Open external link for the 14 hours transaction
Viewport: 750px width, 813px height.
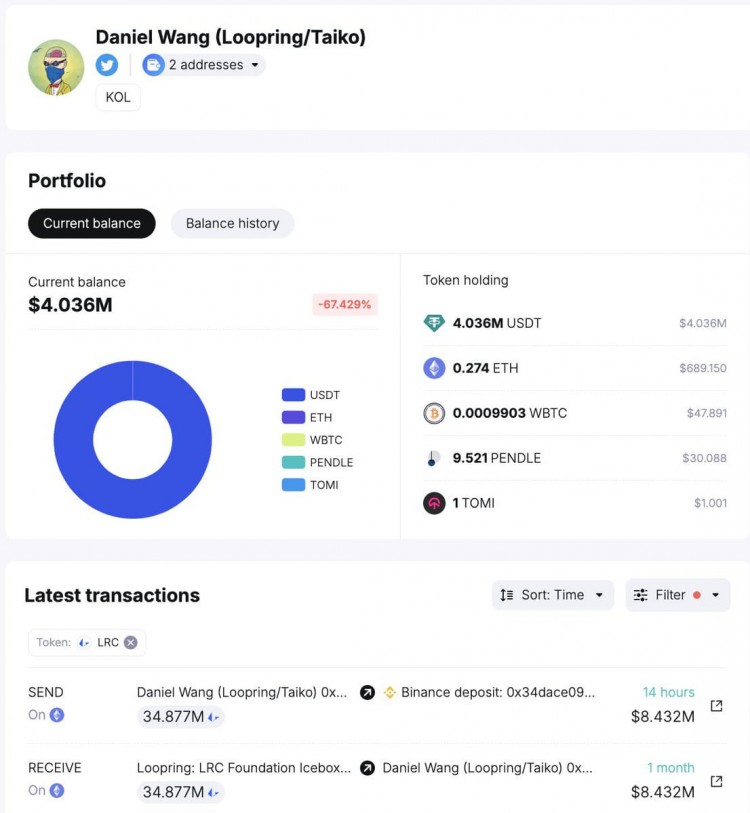coord(716,706)
